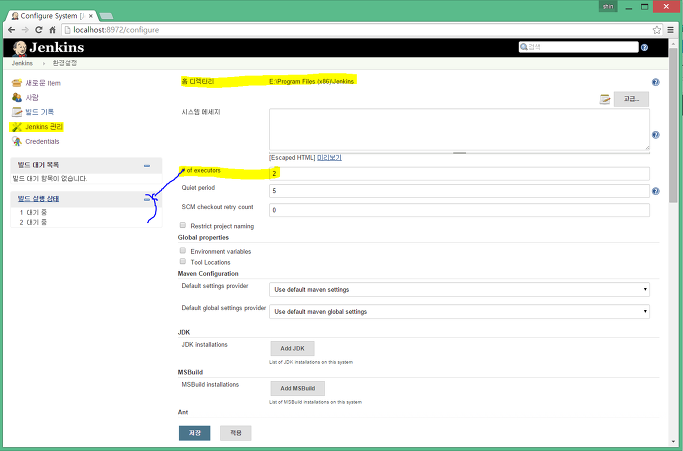Screen dimensions: 683x451
Task: Open the 미리보기 preview link
Action: click(329, 158)
